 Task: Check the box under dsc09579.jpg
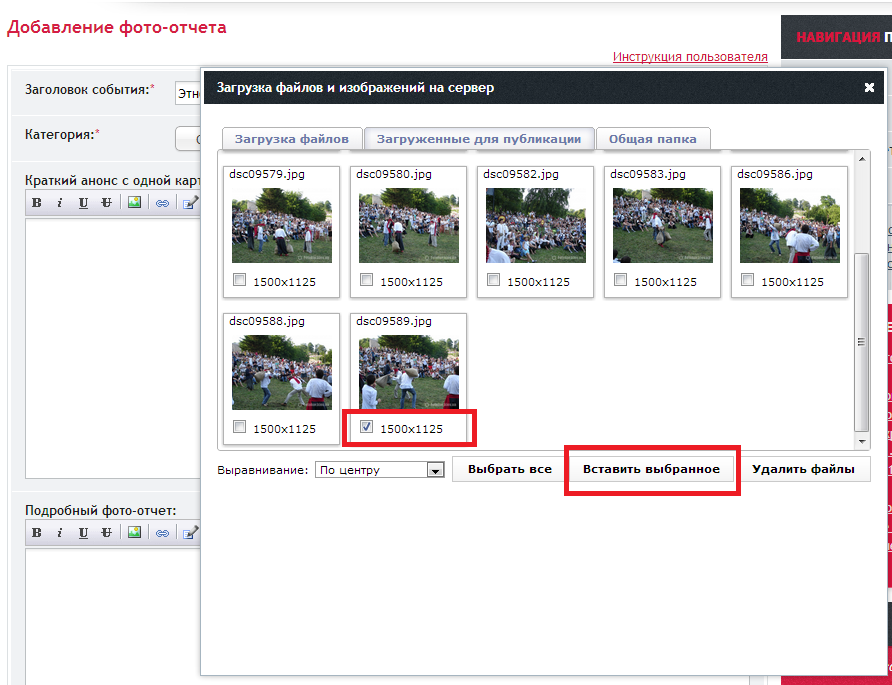pyautogui.click(x=239, y=281)
